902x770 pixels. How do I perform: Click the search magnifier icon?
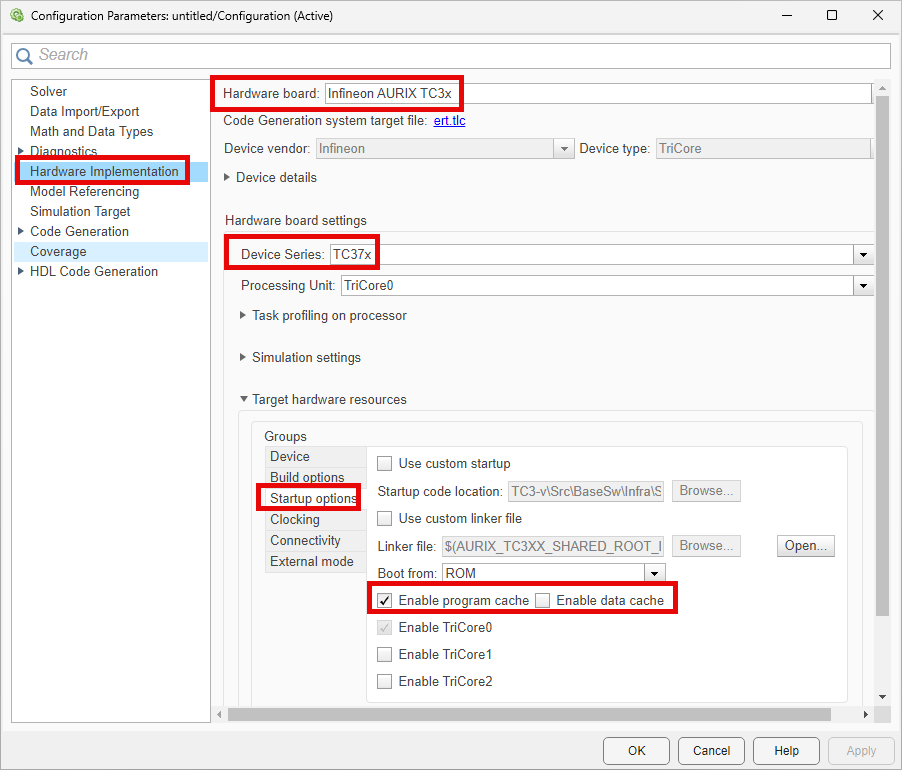coord(25,55)
